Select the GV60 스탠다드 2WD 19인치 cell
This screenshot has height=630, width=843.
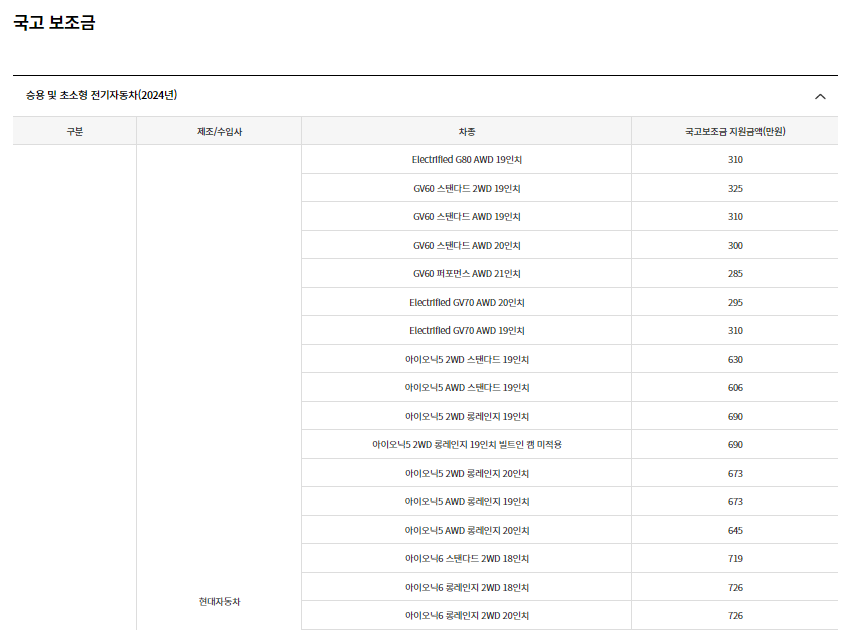click(467, 189)
